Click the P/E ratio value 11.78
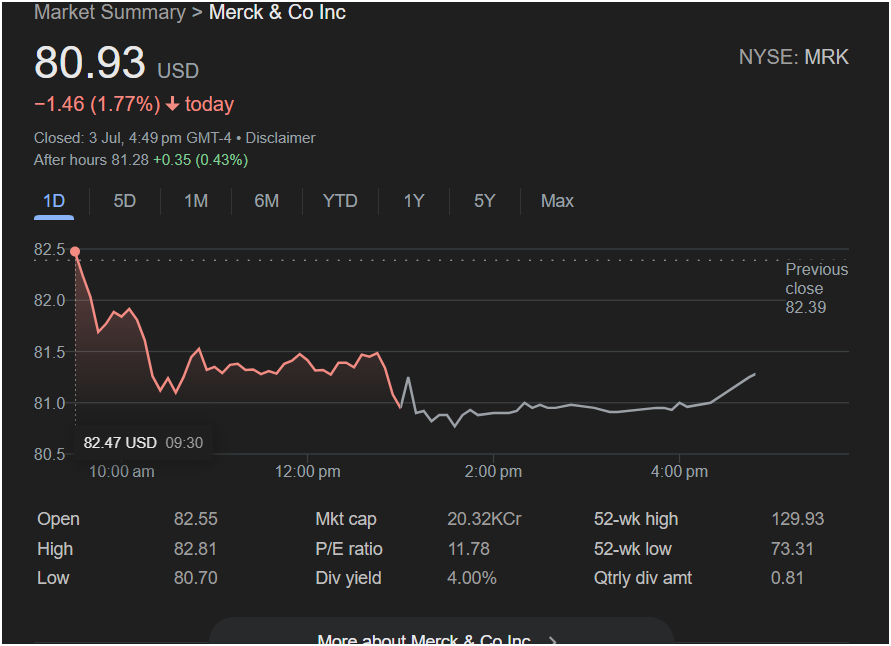 point(469,549)
